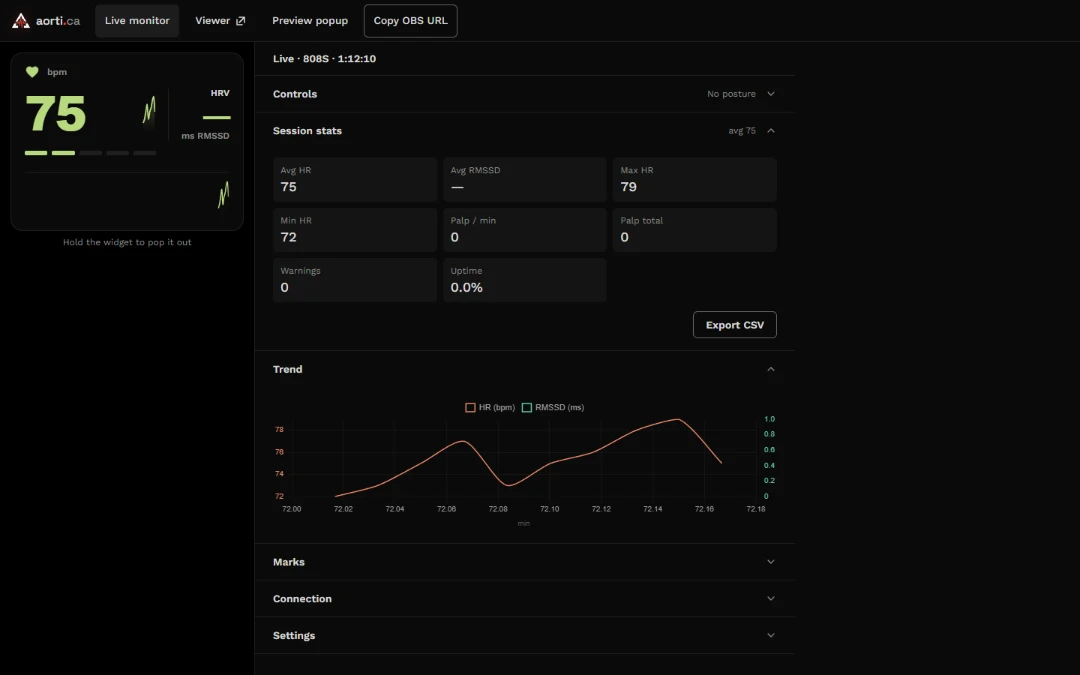Click the Live · 808S · 1:12:10 status text

[x=324, y=59]
